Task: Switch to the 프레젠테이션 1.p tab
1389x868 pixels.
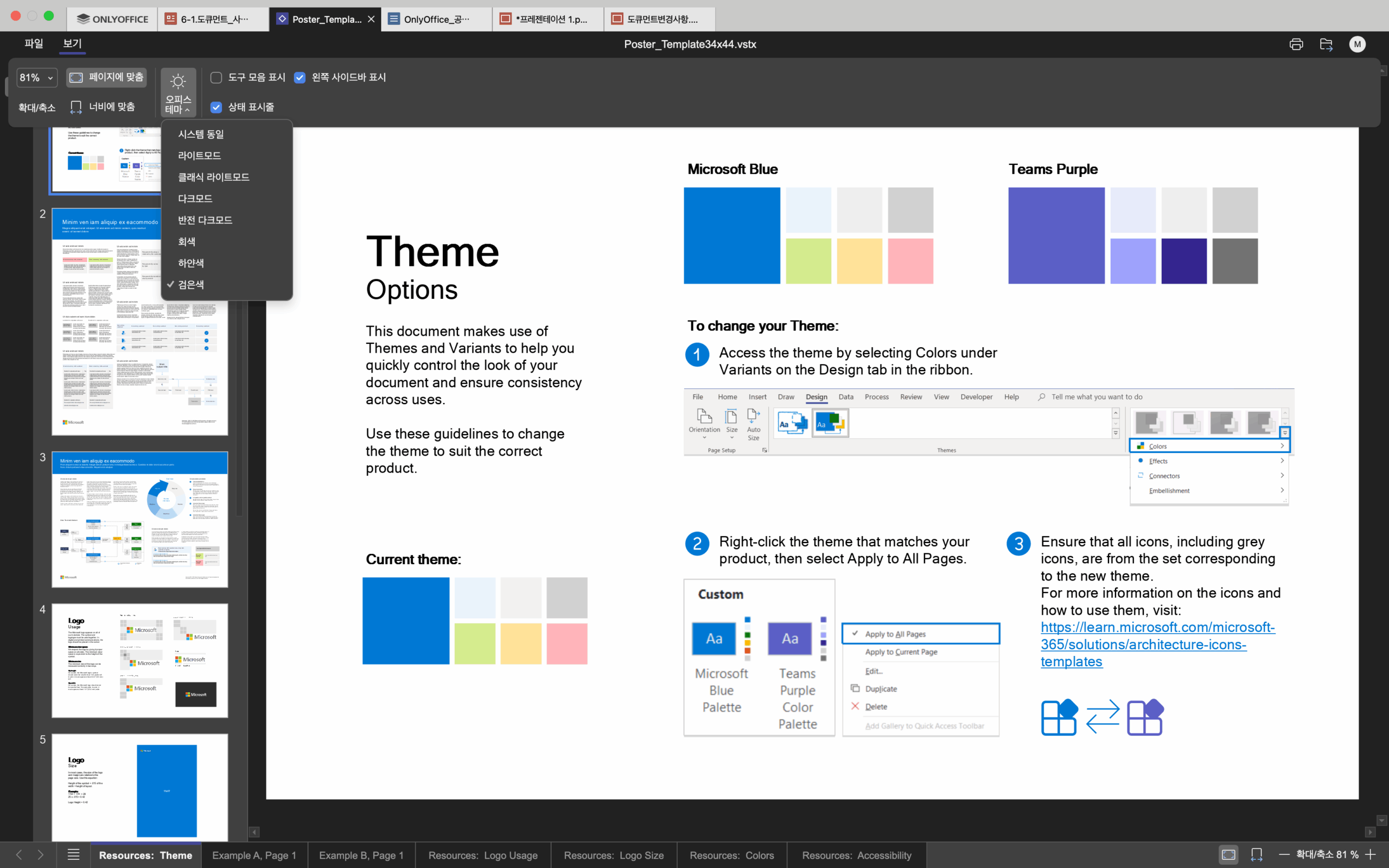Action: tap(548, 19)
